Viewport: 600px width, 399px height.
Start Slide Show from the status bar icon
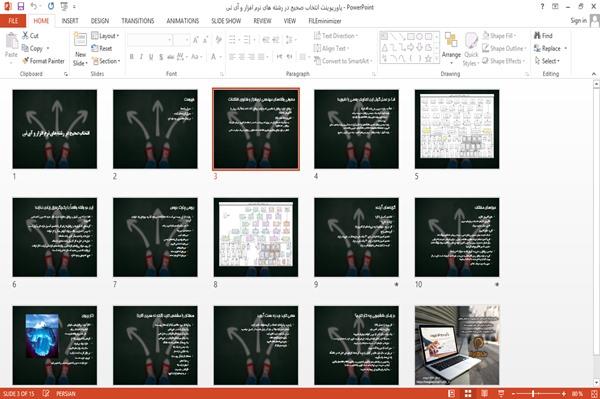(501, 394)
